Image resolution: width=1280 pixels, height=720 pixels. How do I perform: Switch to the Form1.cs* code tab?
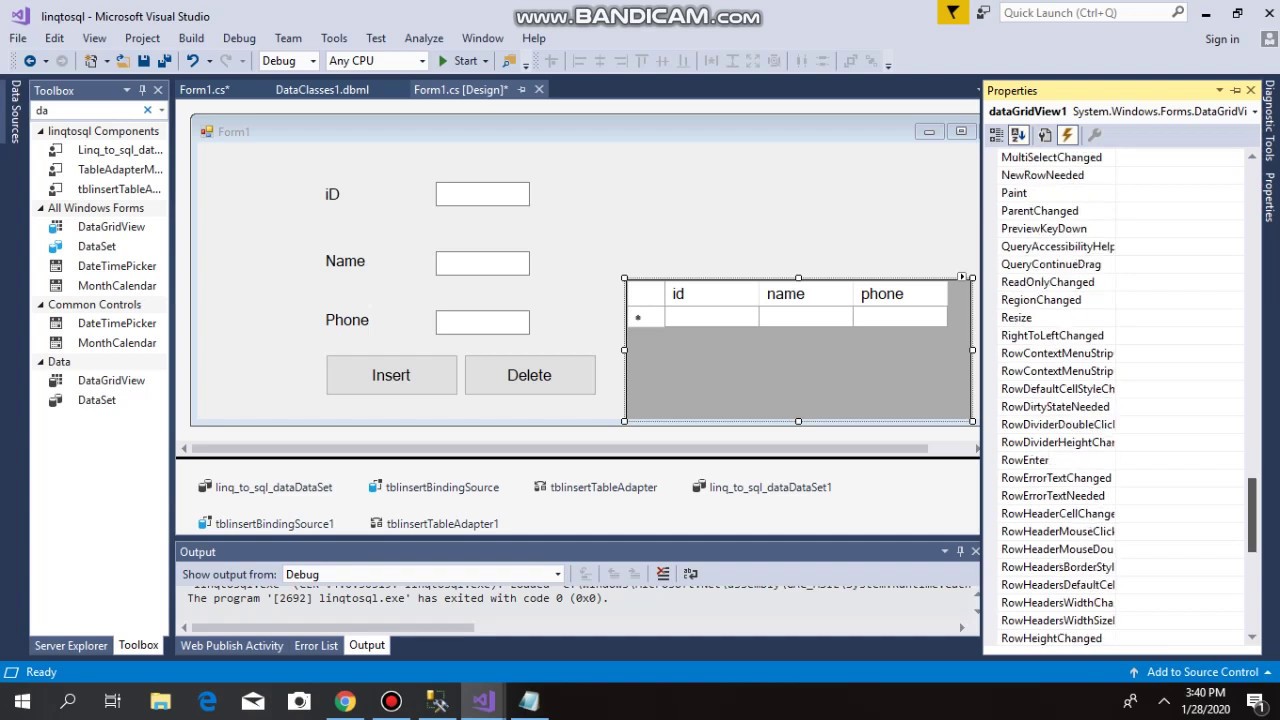tap(204, 89)
